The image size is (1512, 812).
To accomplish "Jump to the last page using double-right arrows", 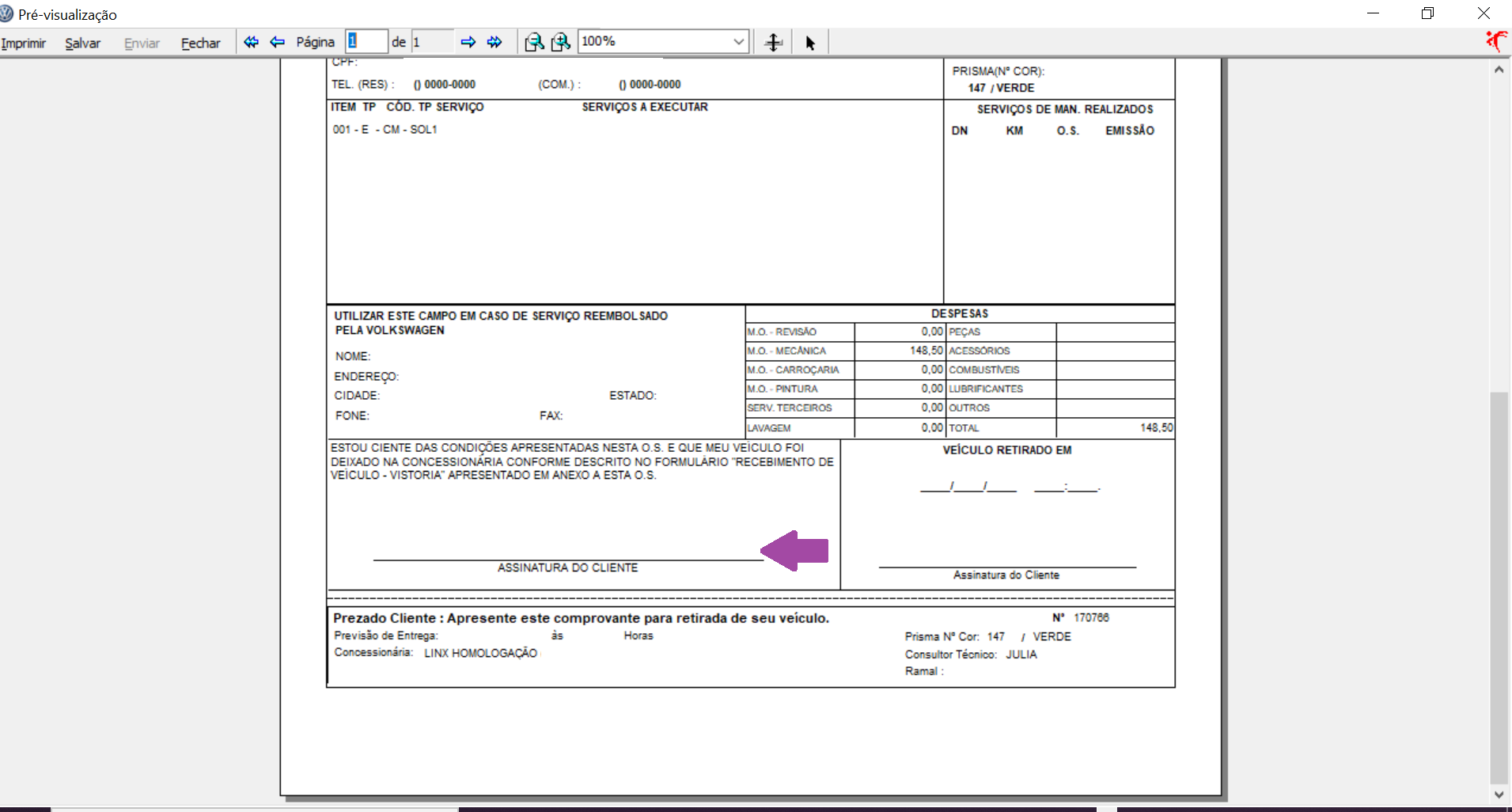I will click(495, 42).
